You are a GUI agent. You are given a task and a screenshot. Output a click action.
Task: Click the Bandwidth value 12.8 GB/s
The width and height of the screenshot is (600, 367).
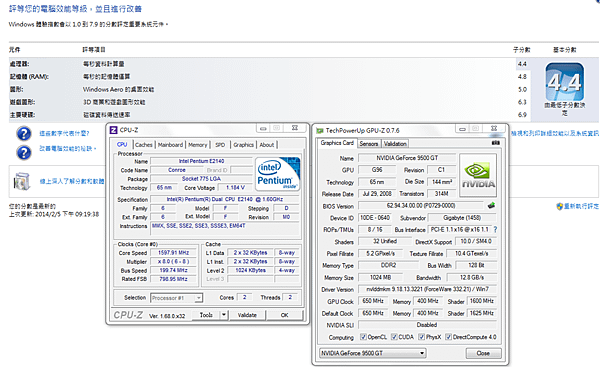coord(472,277)
